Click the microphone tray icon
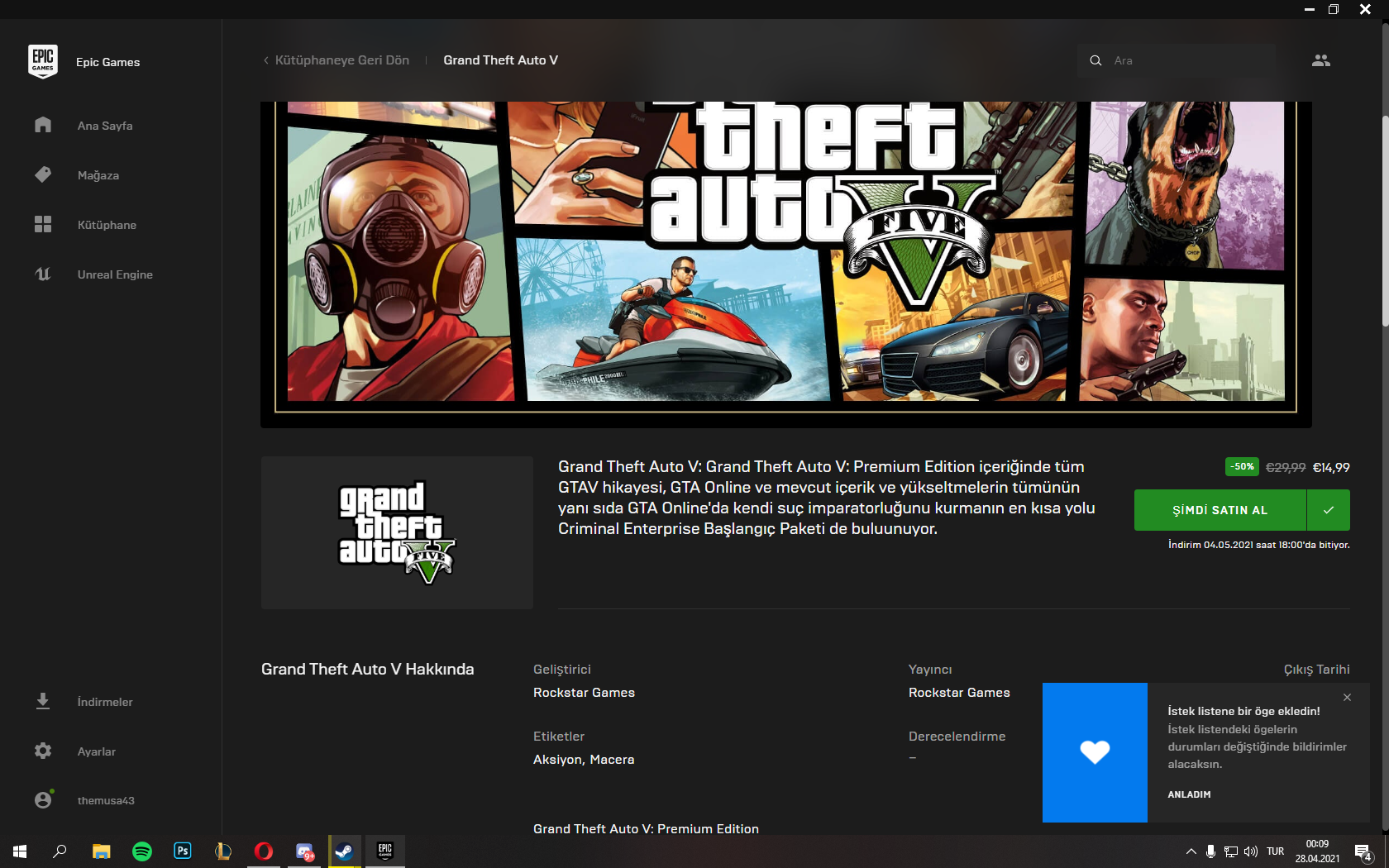Image resolution: width=1389 pixels, height=868 pixels. point(1210,851)
